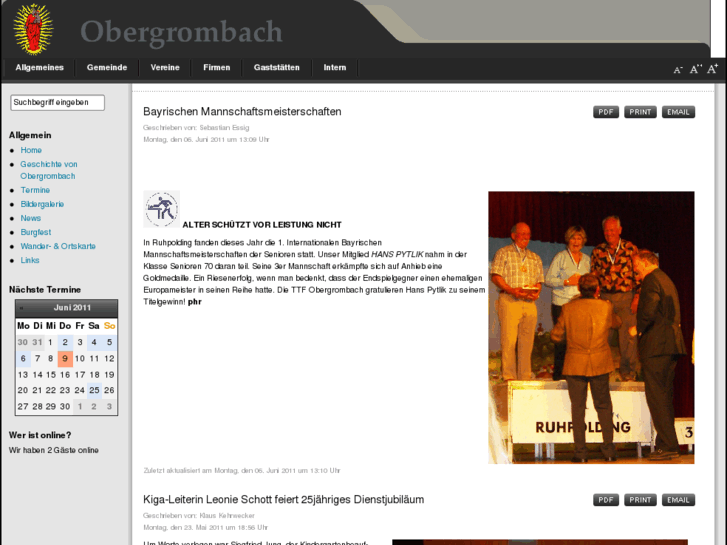Click the 'So' Sunday column header
Screen dimensions: 727x545
(109, 326)
